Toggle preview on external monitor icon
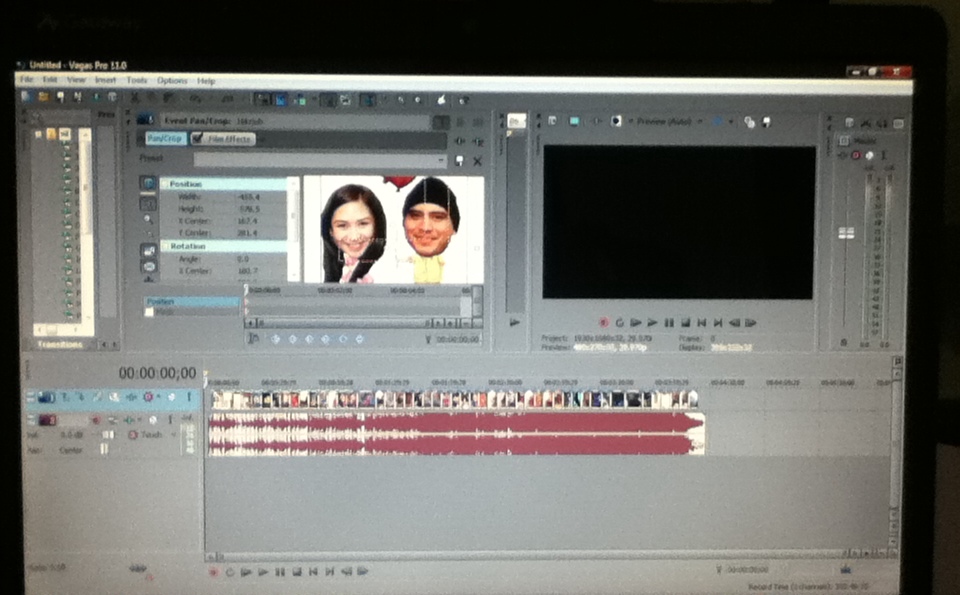960x595 pixels. (x=574, y=121)
